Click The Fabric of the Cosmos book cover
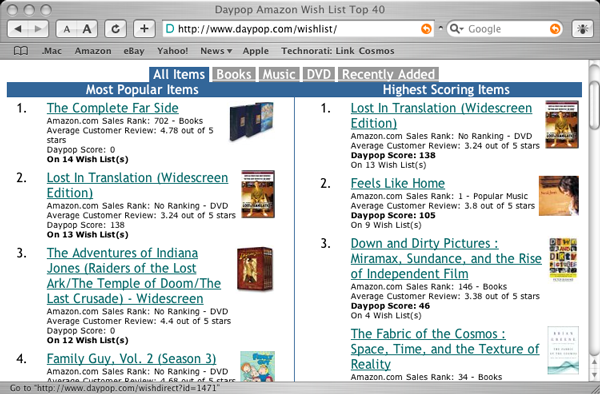Screen dimensions: 600x394 [x=563, y=350]
